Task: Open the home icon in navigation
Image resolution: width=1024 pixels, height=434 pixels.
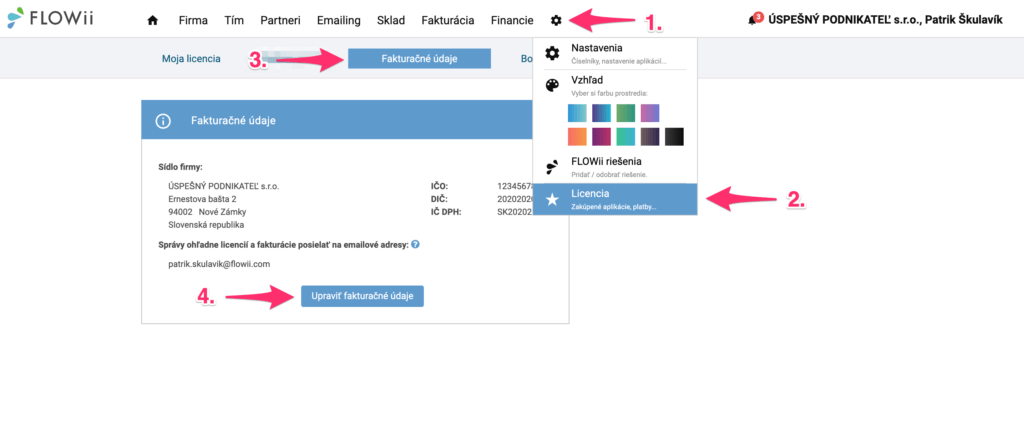Action: (x=153, y=20)
